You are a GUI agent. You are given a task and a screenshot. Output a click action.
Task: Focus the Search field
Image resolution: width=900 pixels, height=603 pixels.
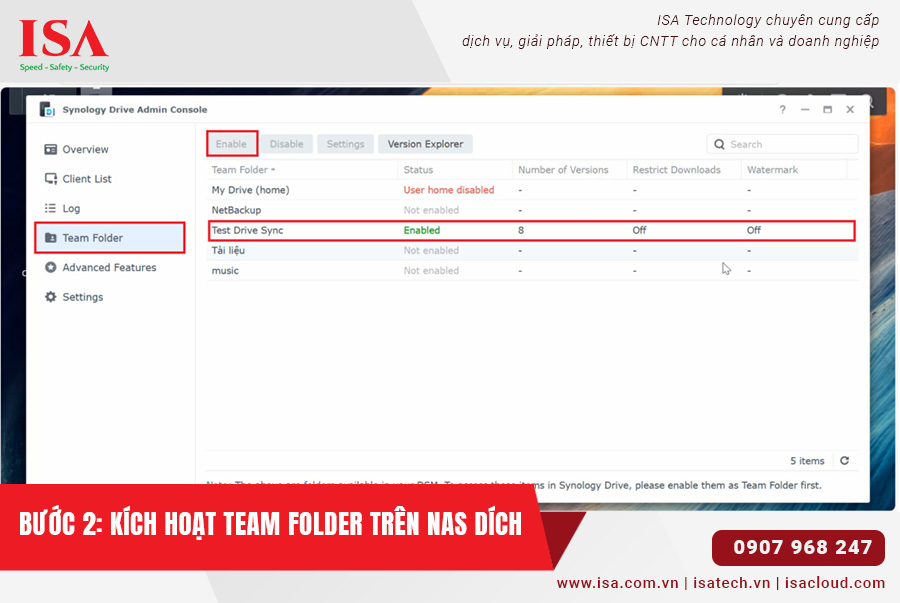coord(782,145)
